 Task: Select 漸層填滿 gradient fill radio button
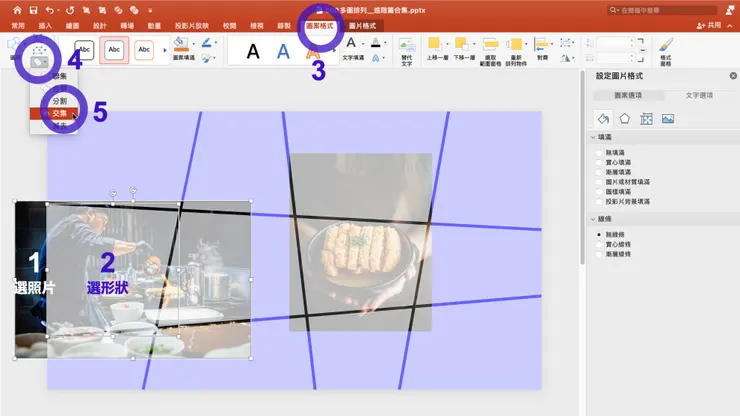599,172
